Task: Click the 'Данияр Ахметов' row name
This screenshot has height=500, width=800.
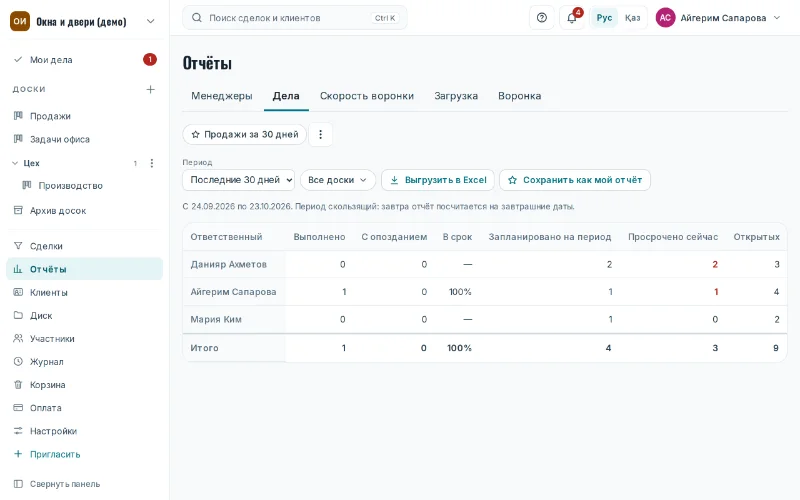Action: coord(229,264)
